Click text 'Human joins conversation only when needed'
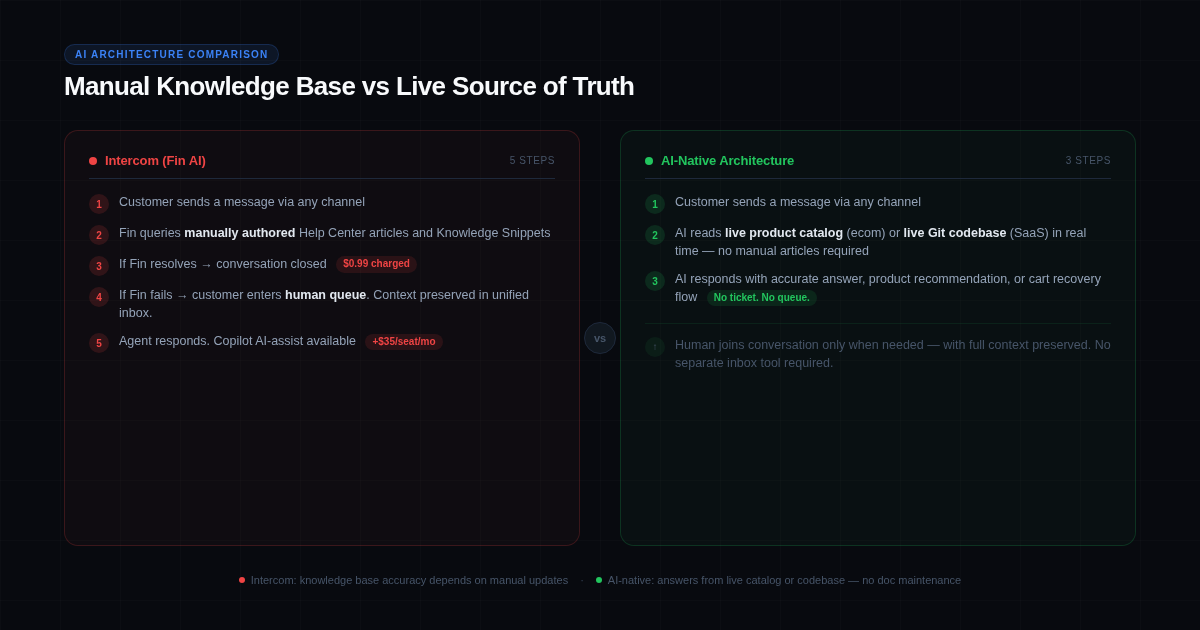The image size is (1200, 630). (799, 345)
